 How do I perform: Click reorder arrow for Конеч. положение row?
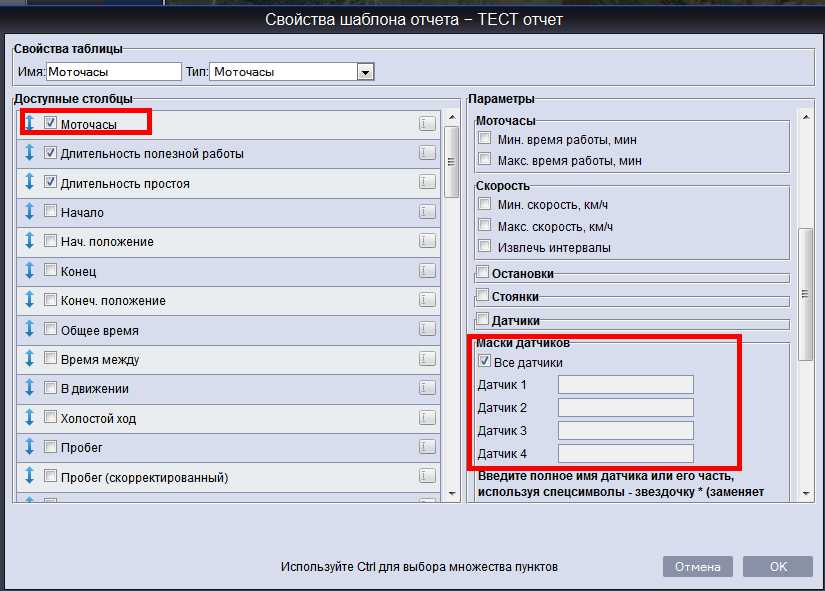(x=30, y=300)
